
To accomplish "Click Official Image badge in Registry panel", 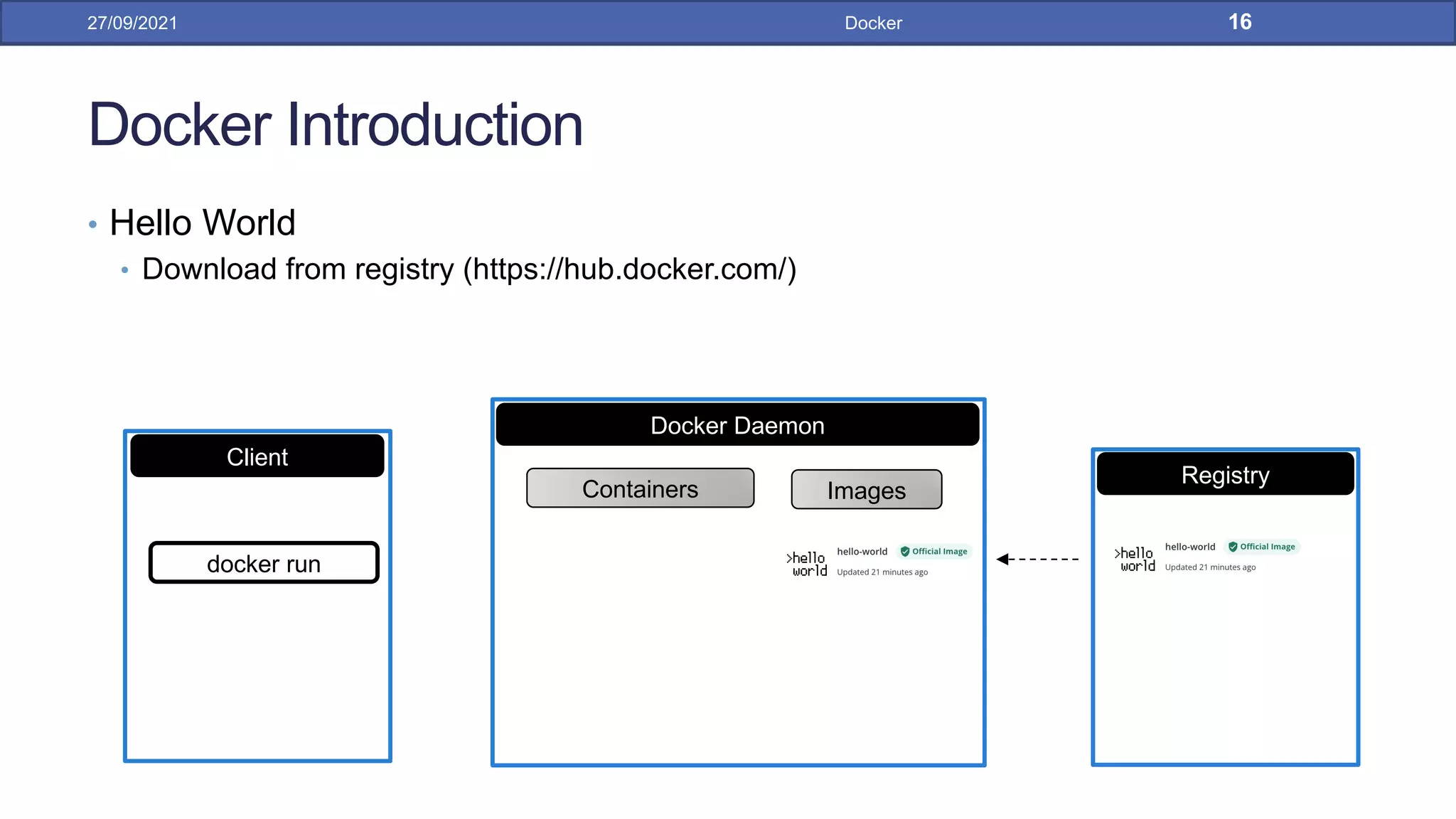I will pyautogui.click(x=1262, y=547).
